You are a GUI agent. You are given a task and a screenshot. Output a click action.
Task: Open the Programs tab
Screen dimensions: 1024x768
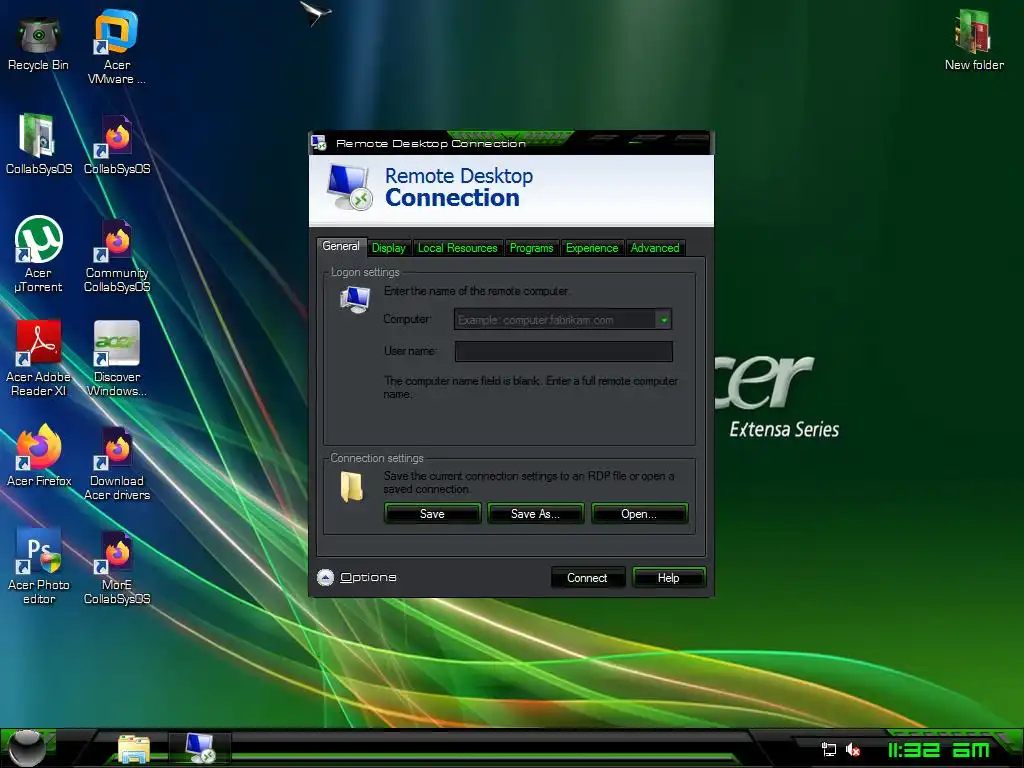pos(532,248)
